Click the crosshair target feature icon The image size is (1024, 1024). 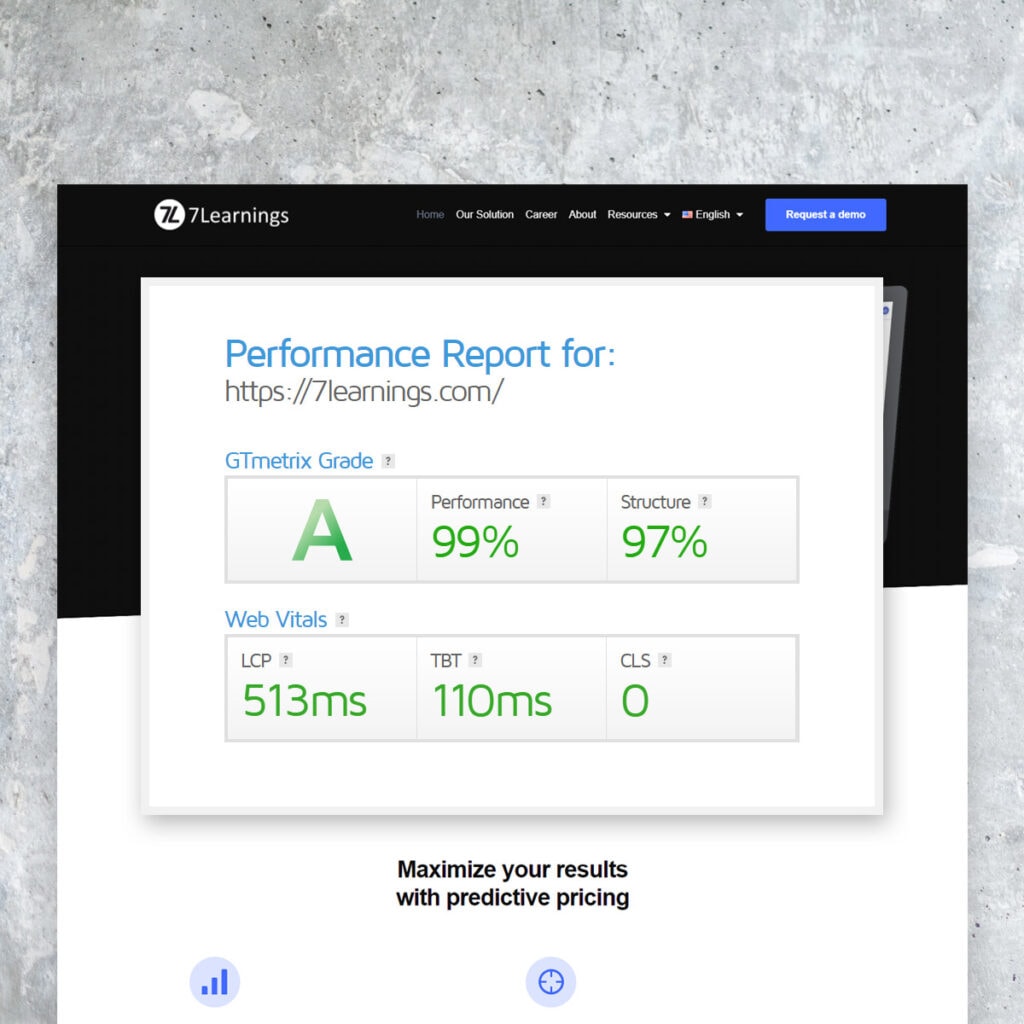pos(551,982)
